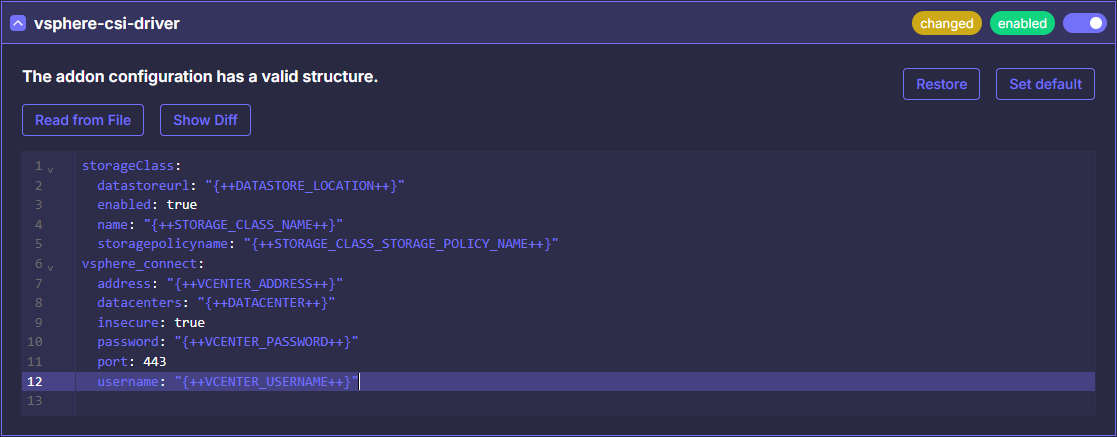Click Read from File
1117x437 pixels.
click(83, 120)
